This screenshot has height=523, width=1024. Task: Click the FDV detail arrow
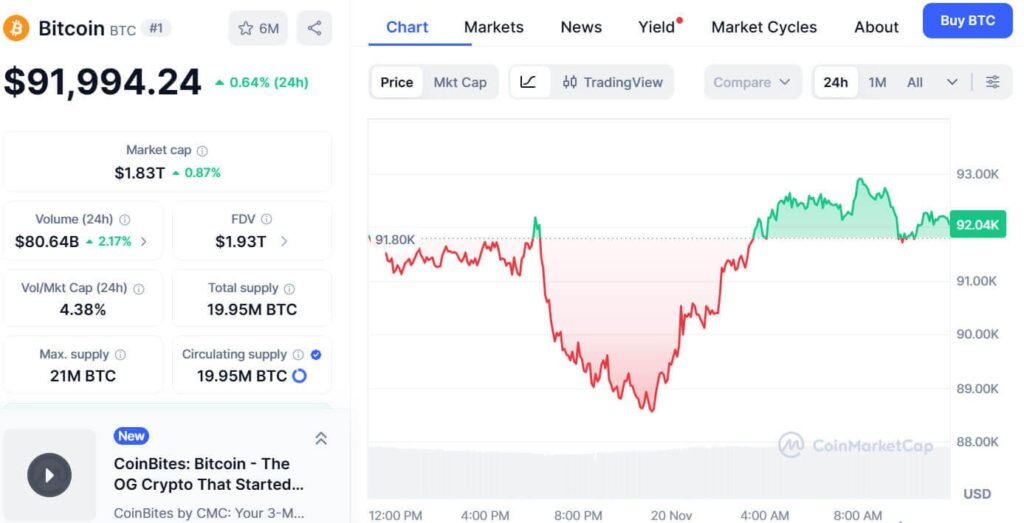(x=285, y=241)
